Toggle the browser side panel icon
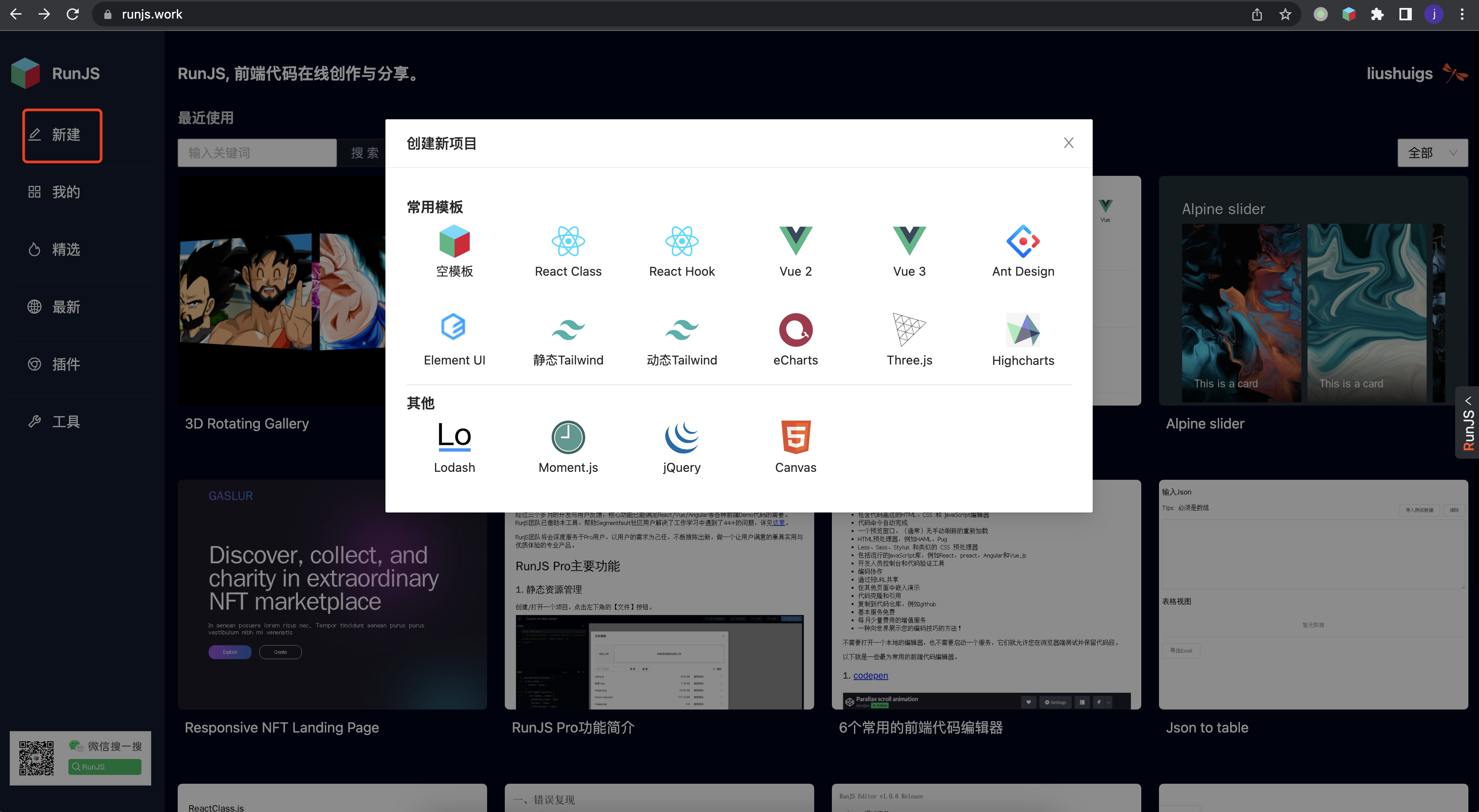This screenshot has height=812, width=1479. click(1405, 14)
